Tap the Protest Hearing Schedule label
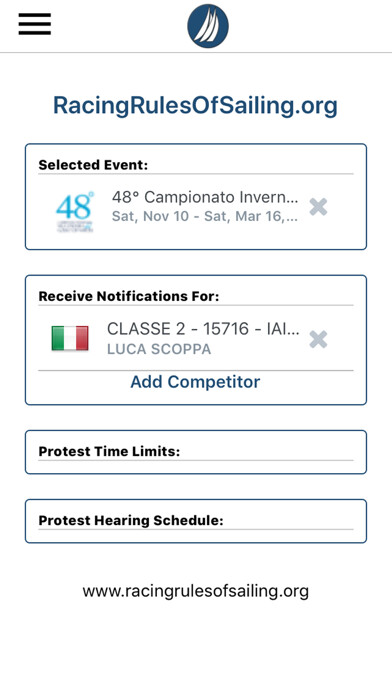This screenshot has height=696, width=392. pos(131,521)
